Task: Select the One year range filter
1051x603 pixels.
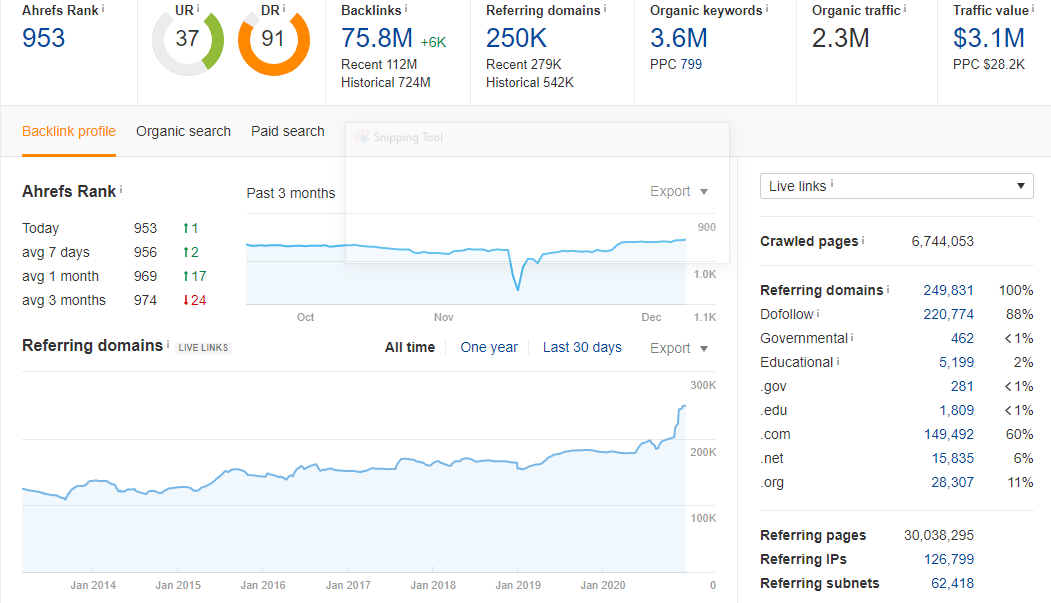Action: click(x=489, y=347)
